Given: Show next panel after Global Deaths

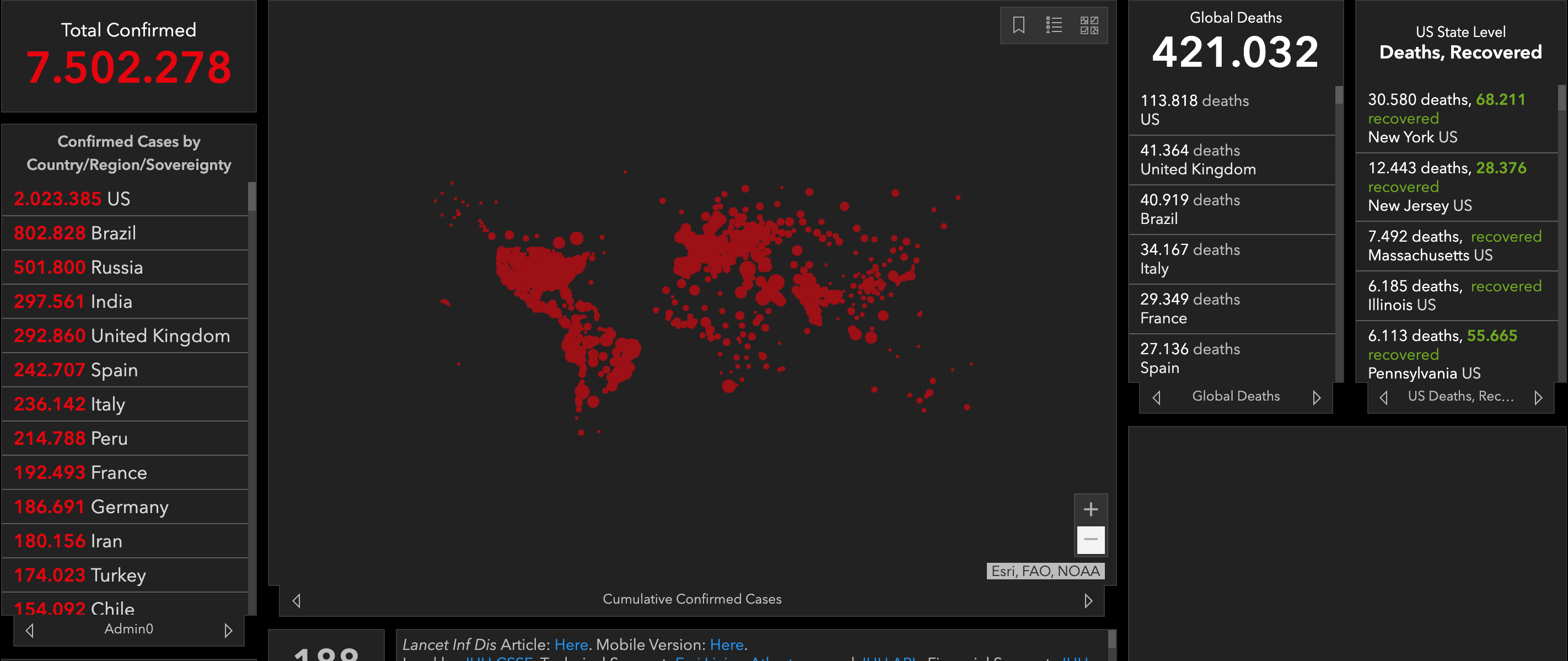Looking at the screenshot, I should (1316, 397).
